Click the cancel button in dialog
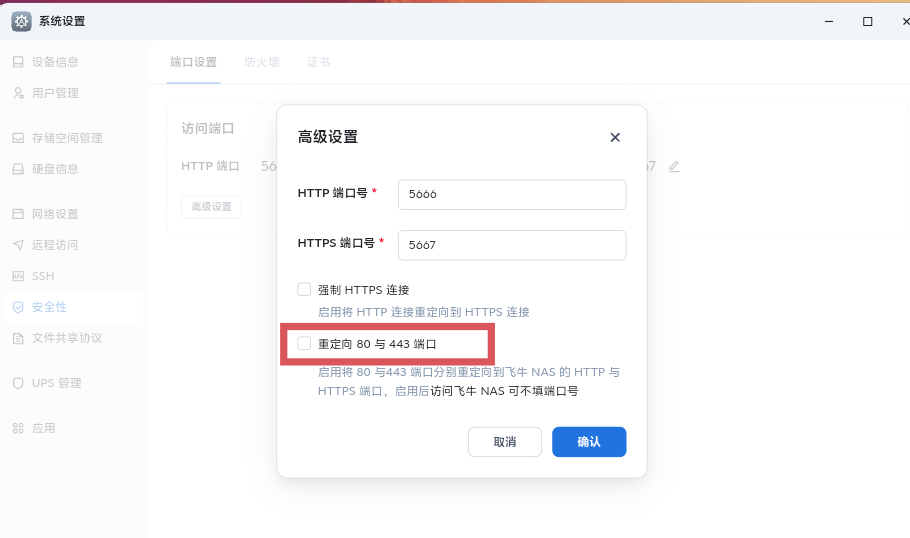Viewport: 910px width, 538px height. [505, 442]
